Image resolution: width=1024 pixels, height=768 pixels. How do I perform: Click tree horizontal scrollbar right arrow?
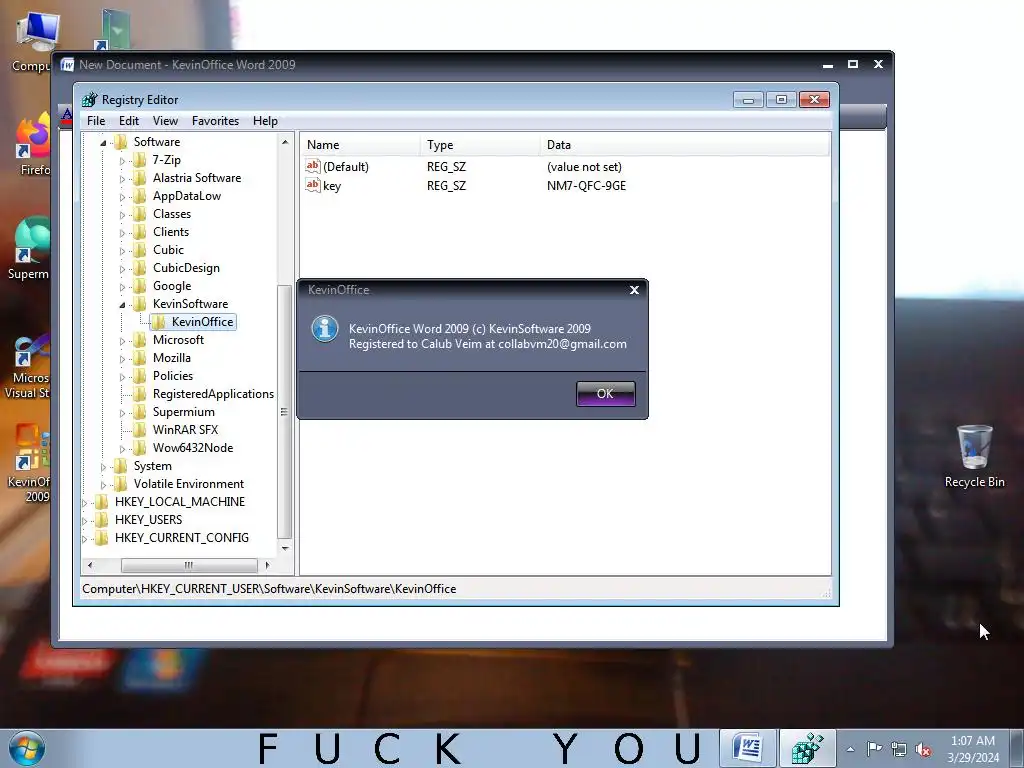266,565
